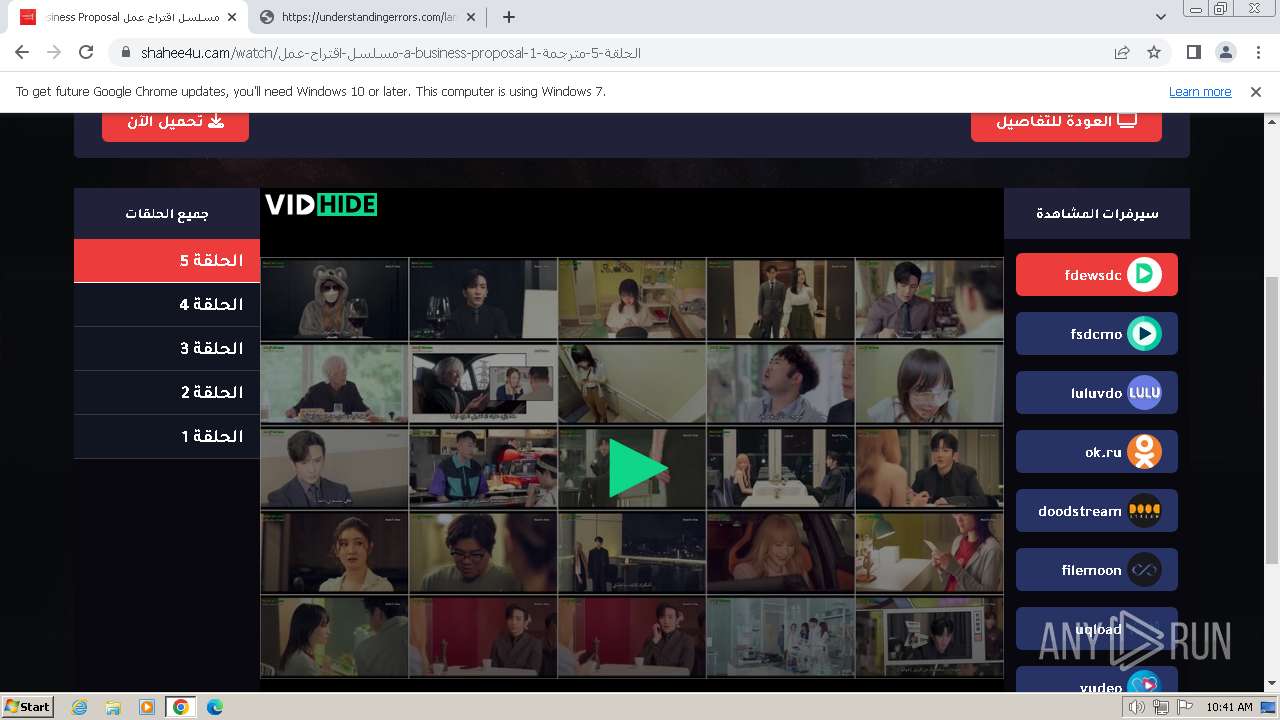Viewport: 1280px width, 720px height.
Task: Open episode الحلقة 3
Action: click(x=167, y=349)
